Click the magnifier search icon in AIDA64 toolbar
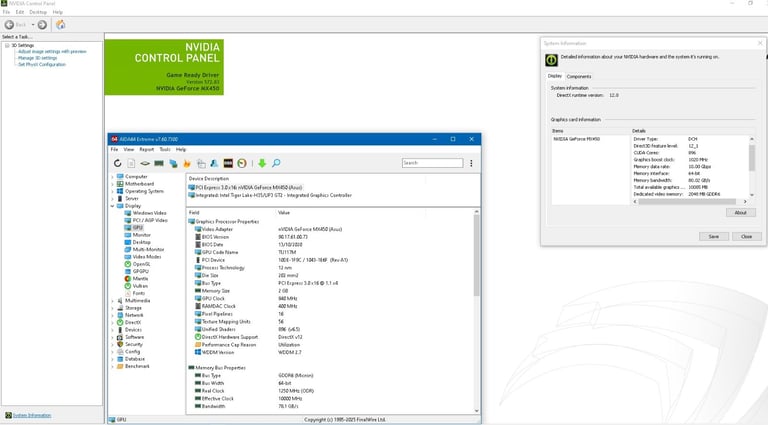 (x=276, y=164)
